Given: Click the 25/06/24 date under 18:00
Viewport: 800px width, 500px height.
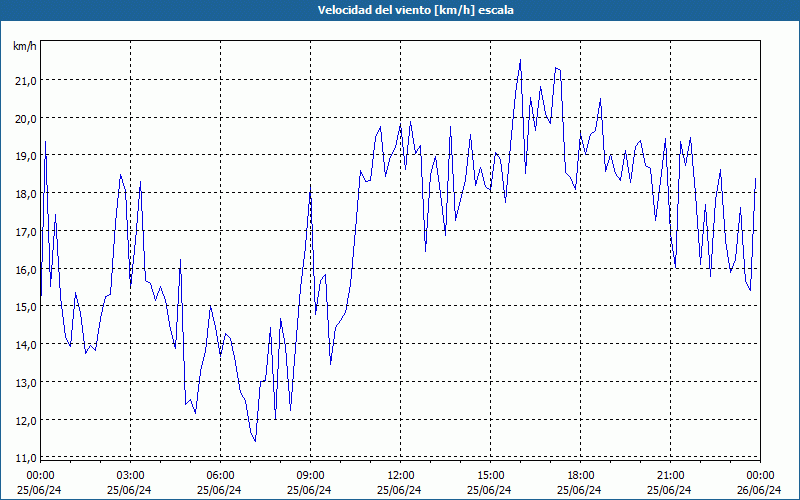Looking at the screenshot, I should coord(579,490).
